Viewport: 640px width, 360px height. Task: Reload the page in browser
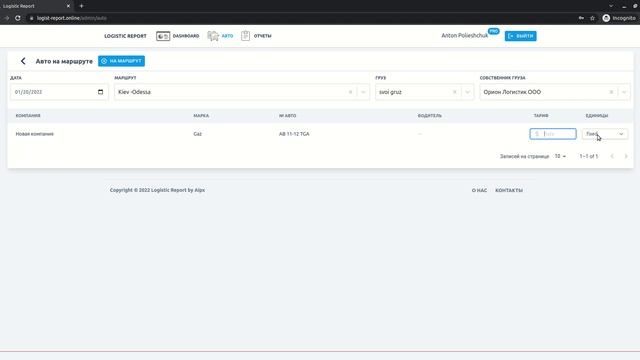18,18
